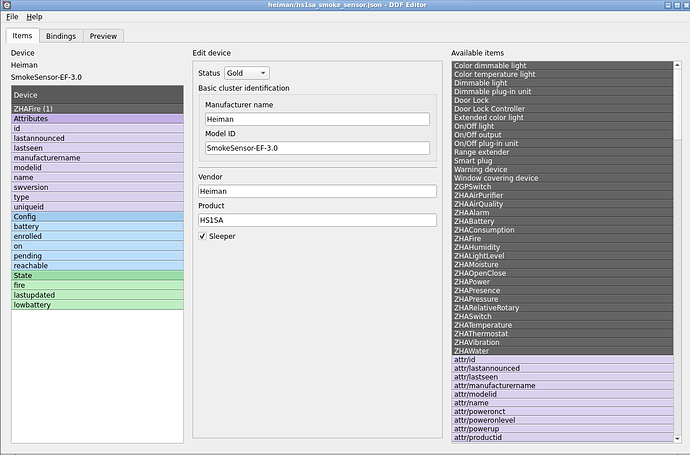The width and height of the screenshot is (690, 455).
Task: Click the Model ID input field
Action: tap(317, 148)
